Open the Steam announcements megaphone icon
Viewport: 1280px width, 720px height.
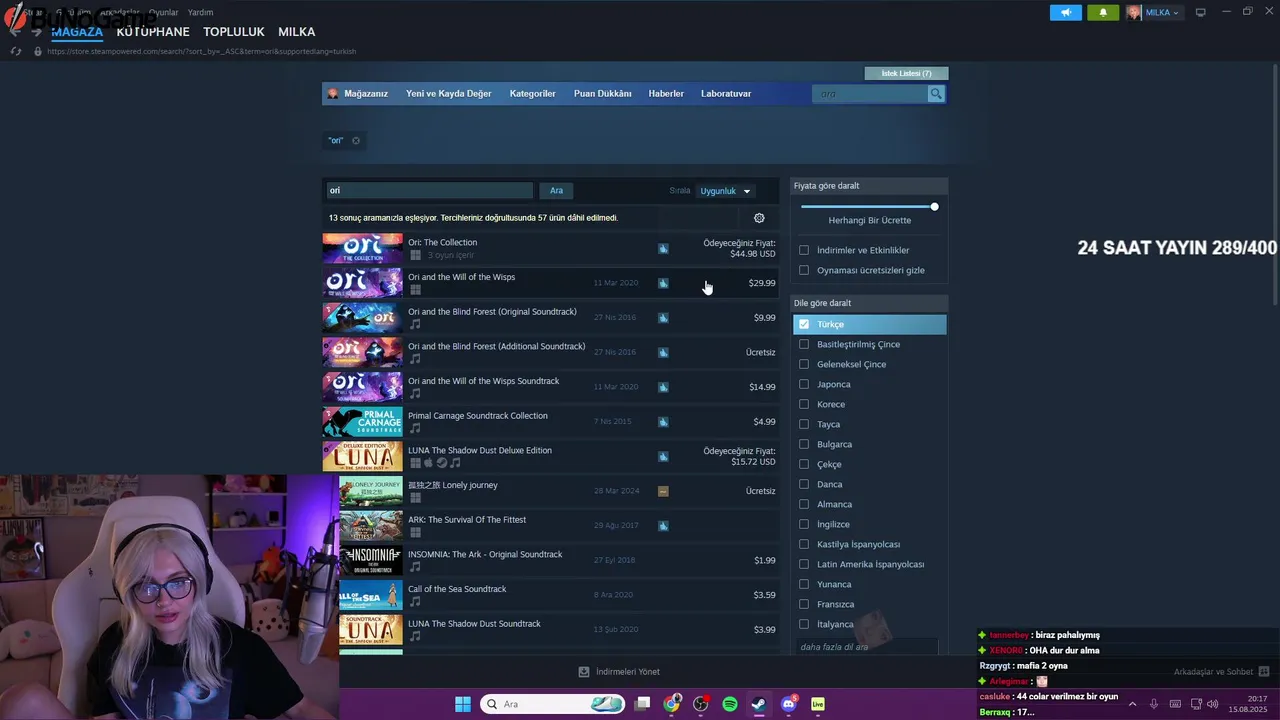click(1066, 13)
